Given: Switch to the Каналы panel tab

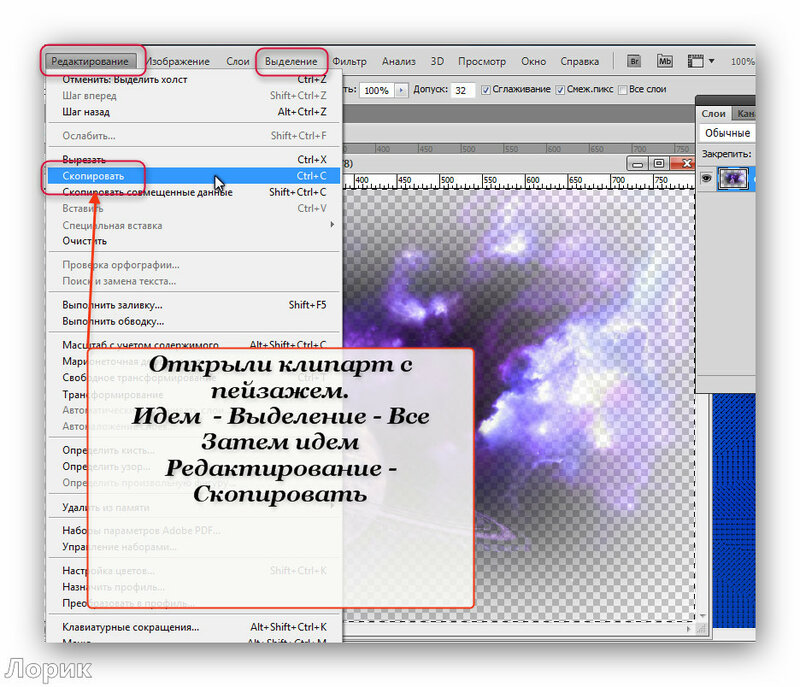Looking at the screenshot, I should [x=744, y=114].
